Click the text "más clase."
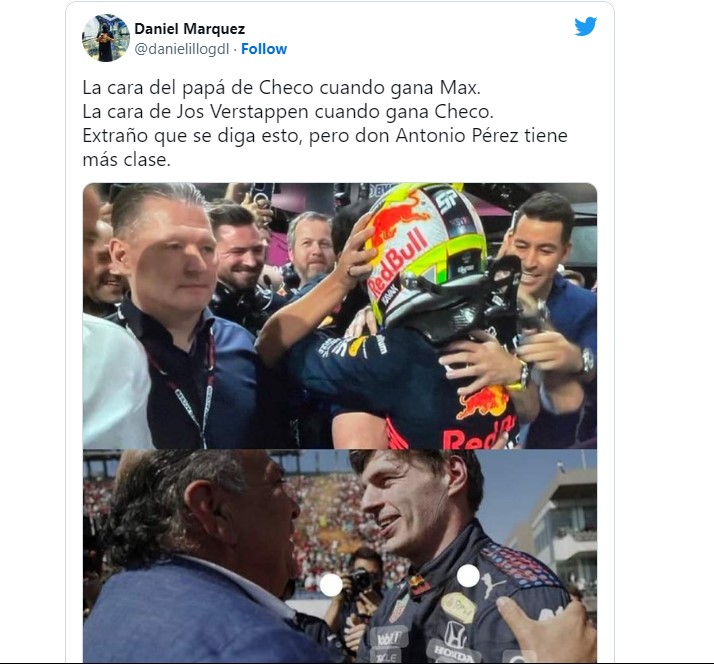The width and height of the screenshot is (714, 664). 127,159
